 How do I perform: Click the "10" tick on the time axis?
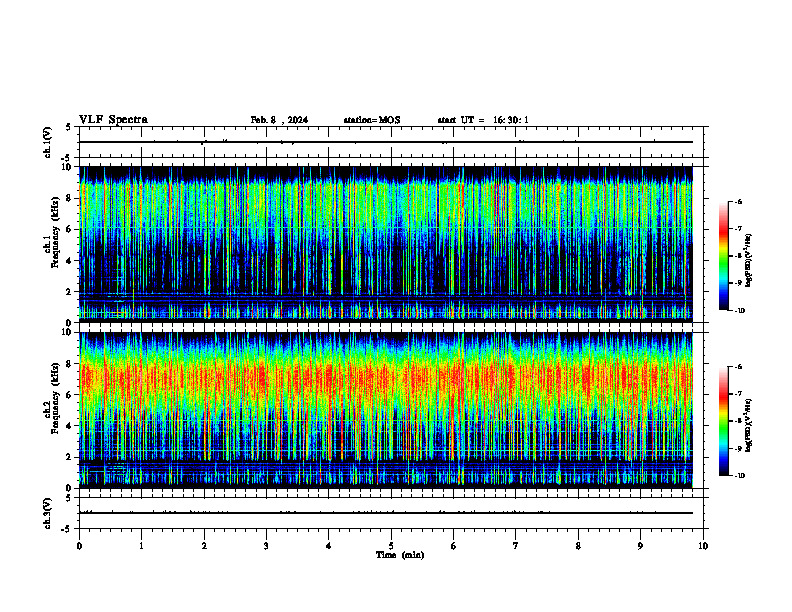pos(703,546)
